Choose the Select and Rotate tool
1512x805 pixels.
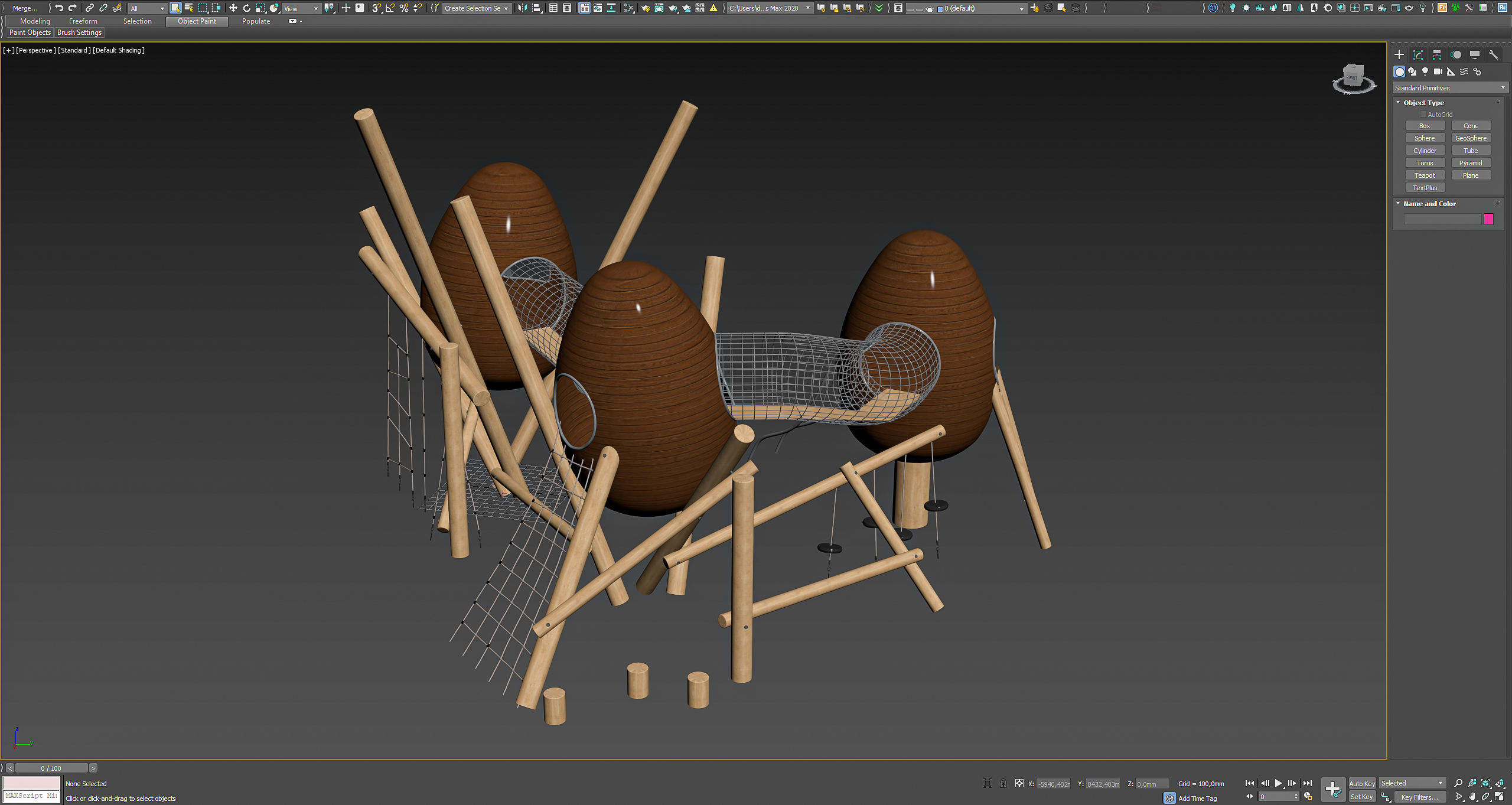click(247, 8)
